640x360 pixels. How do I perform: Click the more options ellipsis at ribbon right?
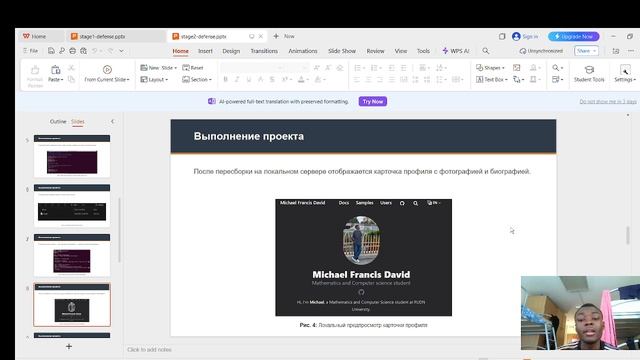pyautogui.click(x=631, y=51)
